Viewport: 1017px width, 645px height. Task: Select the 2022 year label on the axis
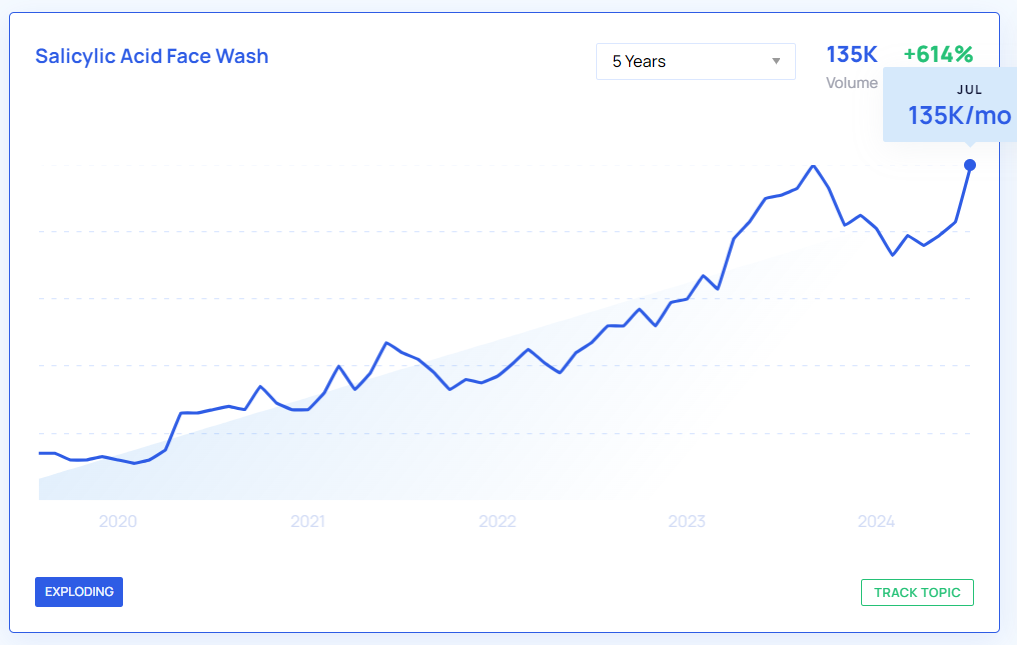coord(497,521)
